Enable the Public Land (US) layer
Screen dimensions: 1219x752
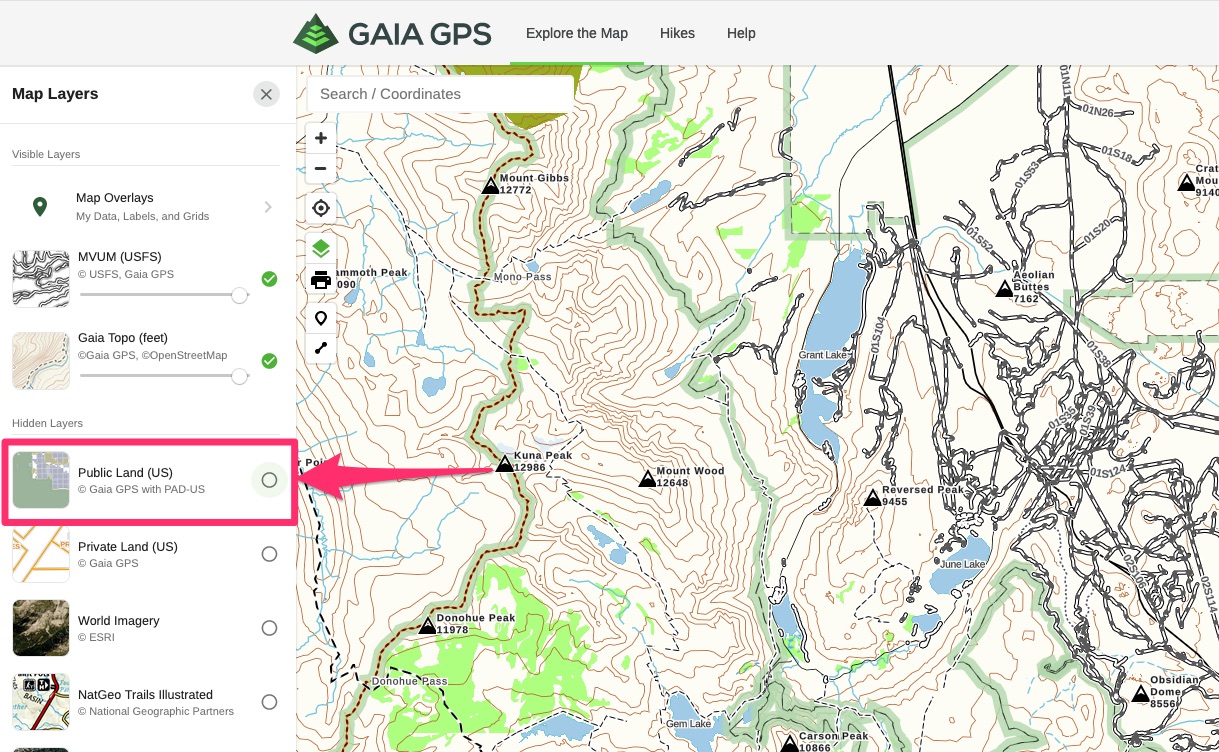269,480
